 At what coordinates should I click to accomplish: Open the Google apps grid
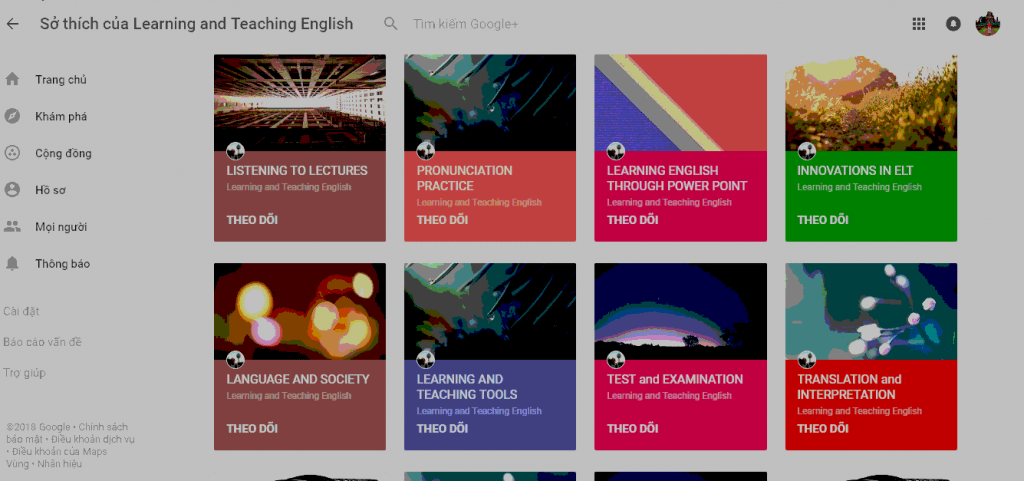coord(919,24)
